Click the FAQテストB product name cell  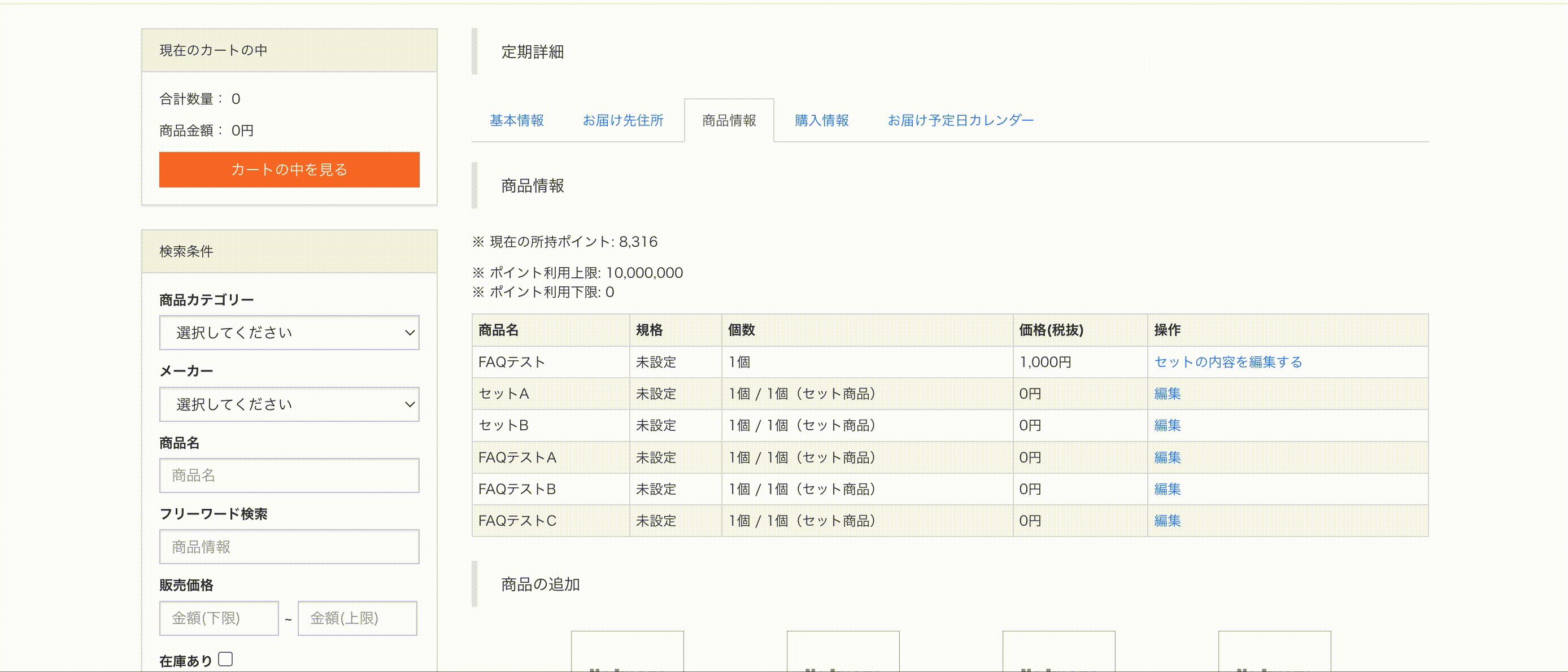coord(551,489)
